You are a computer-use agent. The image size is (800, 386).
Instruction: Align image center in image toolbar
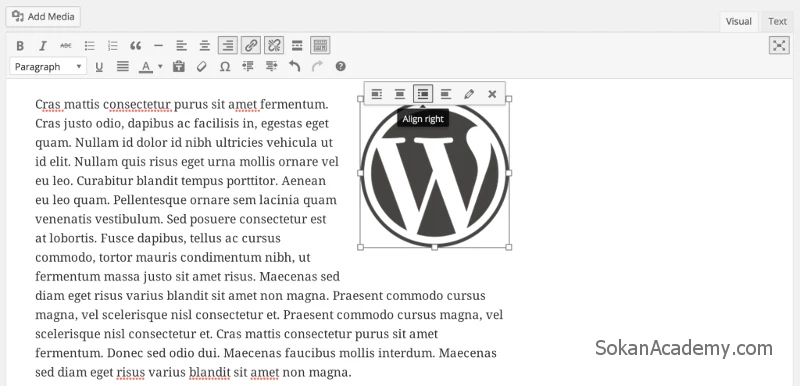click(400, 94)
